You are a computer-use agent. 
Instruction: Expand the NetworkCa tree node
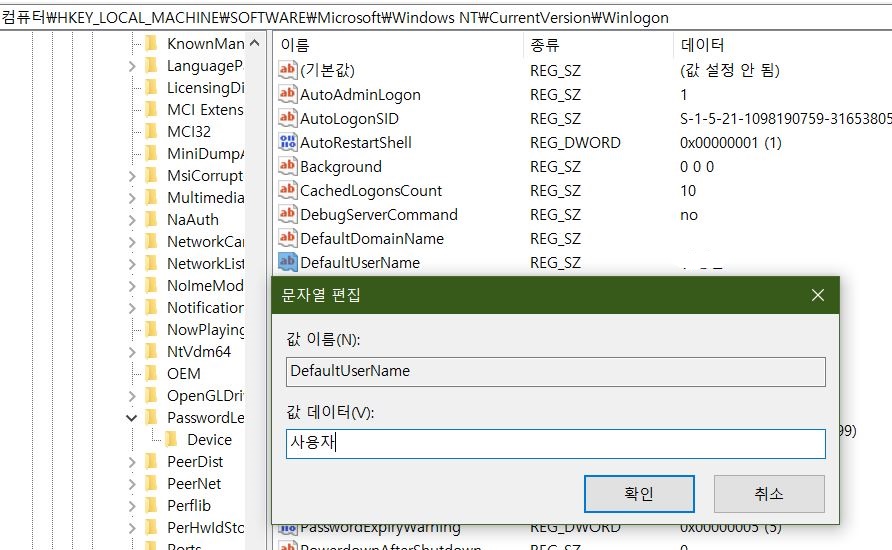(x=132, y=242)
